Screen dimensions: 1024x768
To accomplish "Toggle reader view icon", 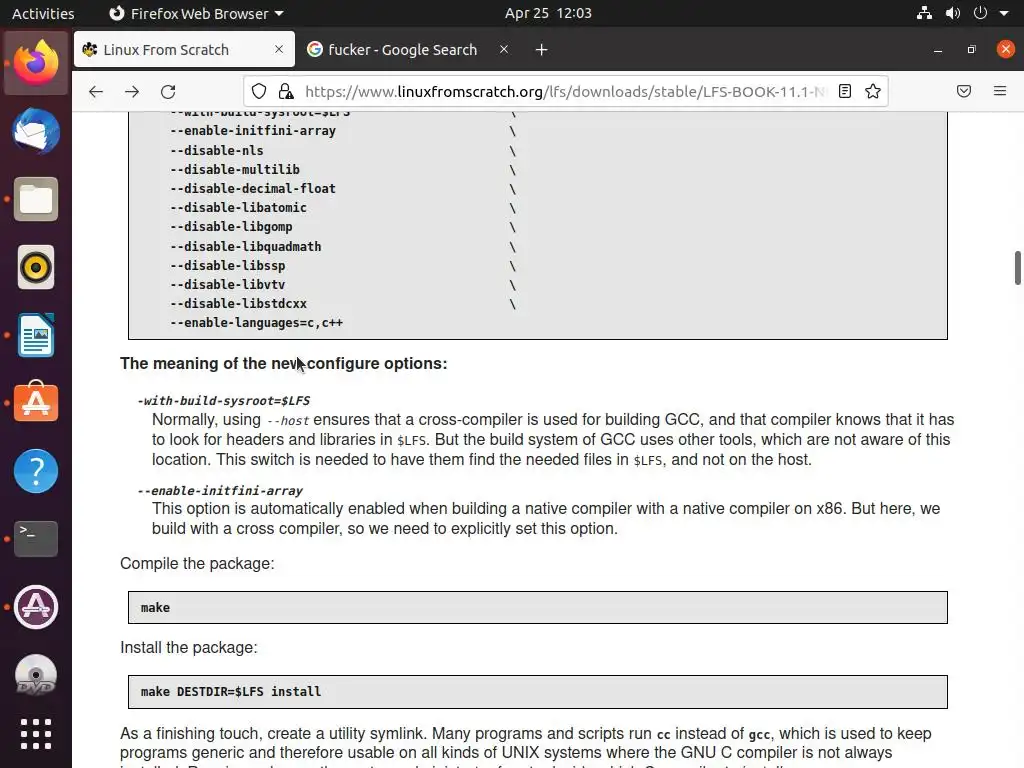I will pos(844,91).
